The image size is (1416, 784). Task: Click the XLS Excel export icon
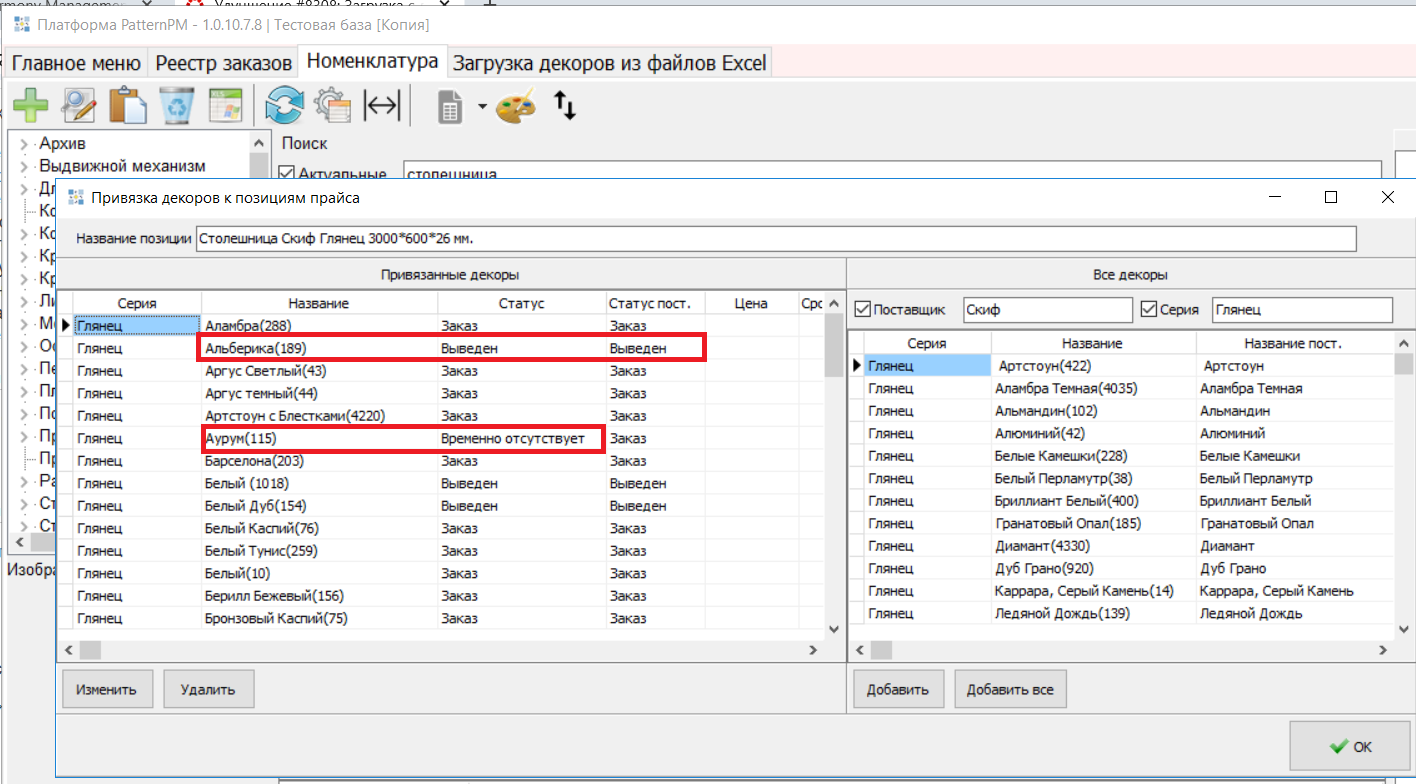(x=224, y=105)
